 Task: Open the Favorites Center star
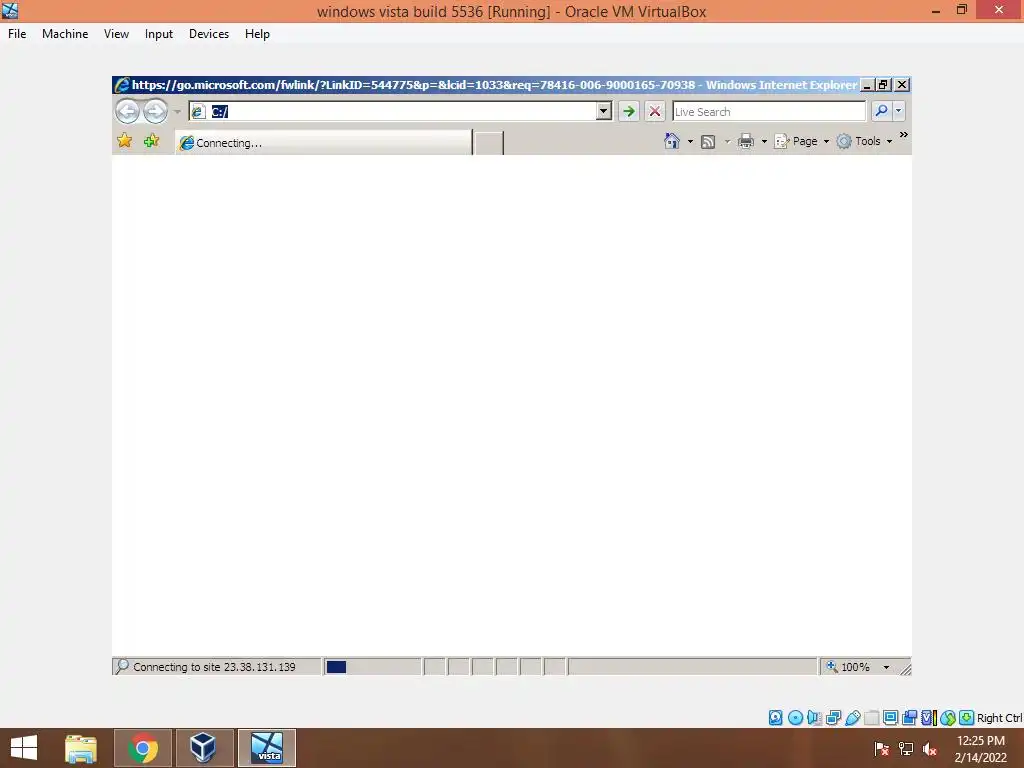(125, 140)
